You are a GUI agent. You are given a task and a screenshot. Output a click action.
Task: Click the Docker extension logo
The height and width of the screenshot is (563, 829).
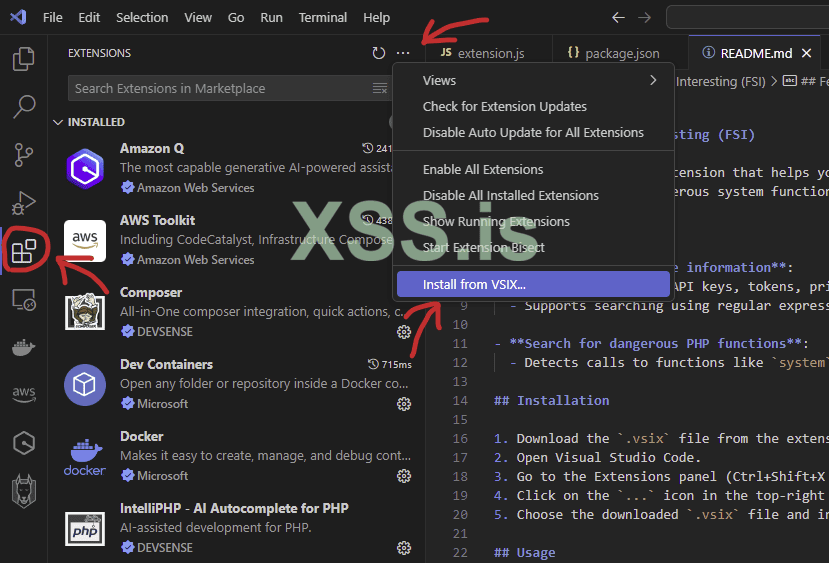coord(85,457)
